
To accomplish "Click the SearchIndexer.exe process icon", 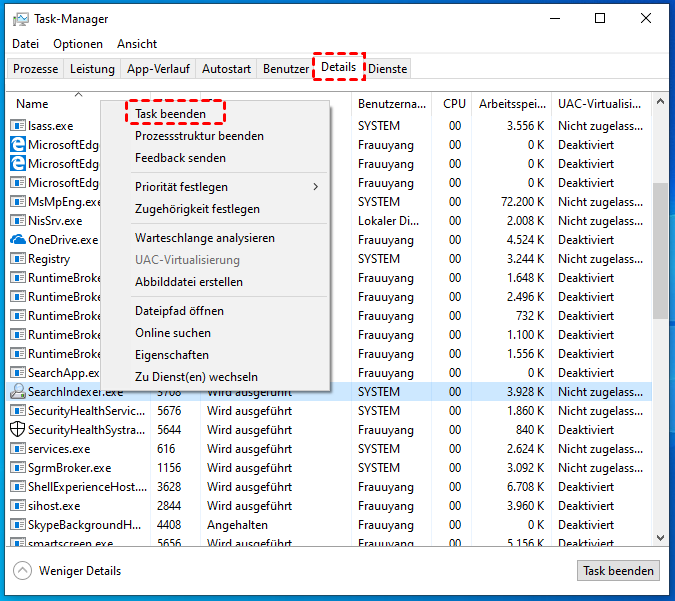I will tap(18, 392).
